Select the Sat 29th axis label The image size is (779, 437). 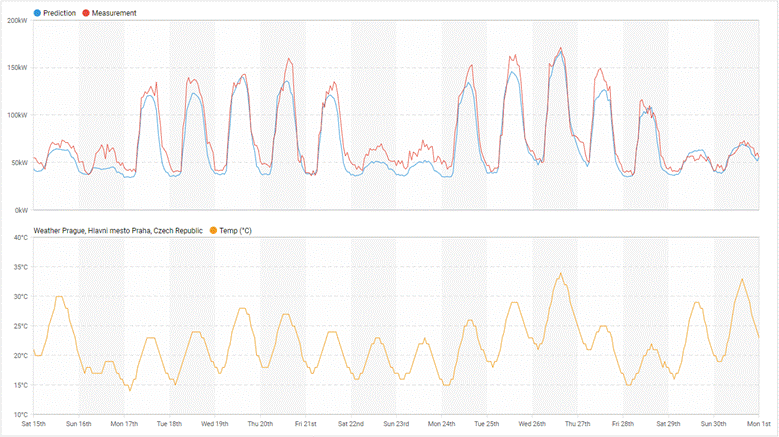tap(668, 424)
